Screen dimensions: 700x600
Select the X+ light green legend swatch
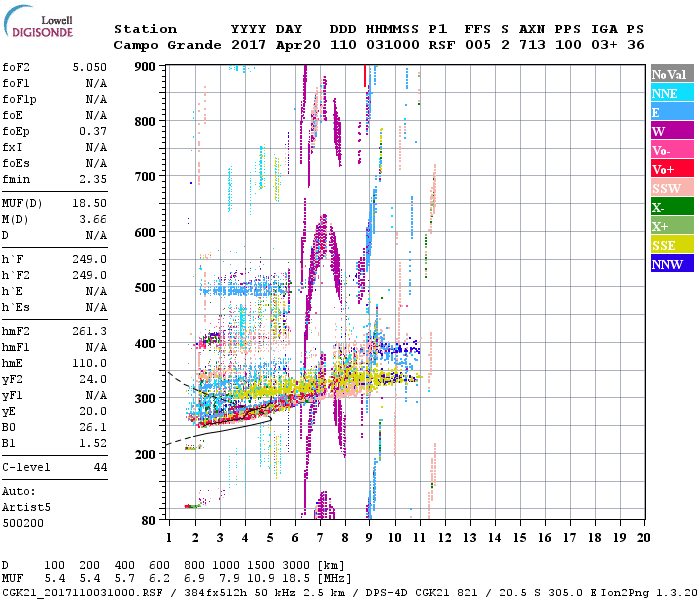(x=672, y=225)
